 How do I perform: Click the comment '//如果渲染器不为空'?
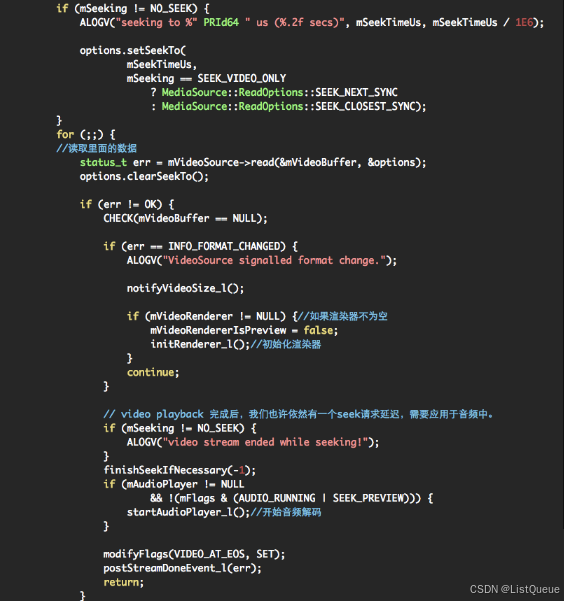point(343,316)
